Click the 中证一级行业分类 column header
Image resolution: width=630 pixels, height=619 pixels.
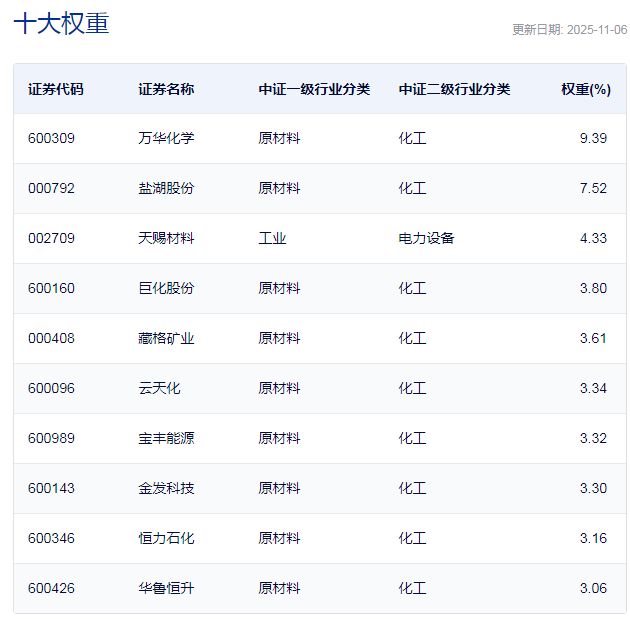314,89
